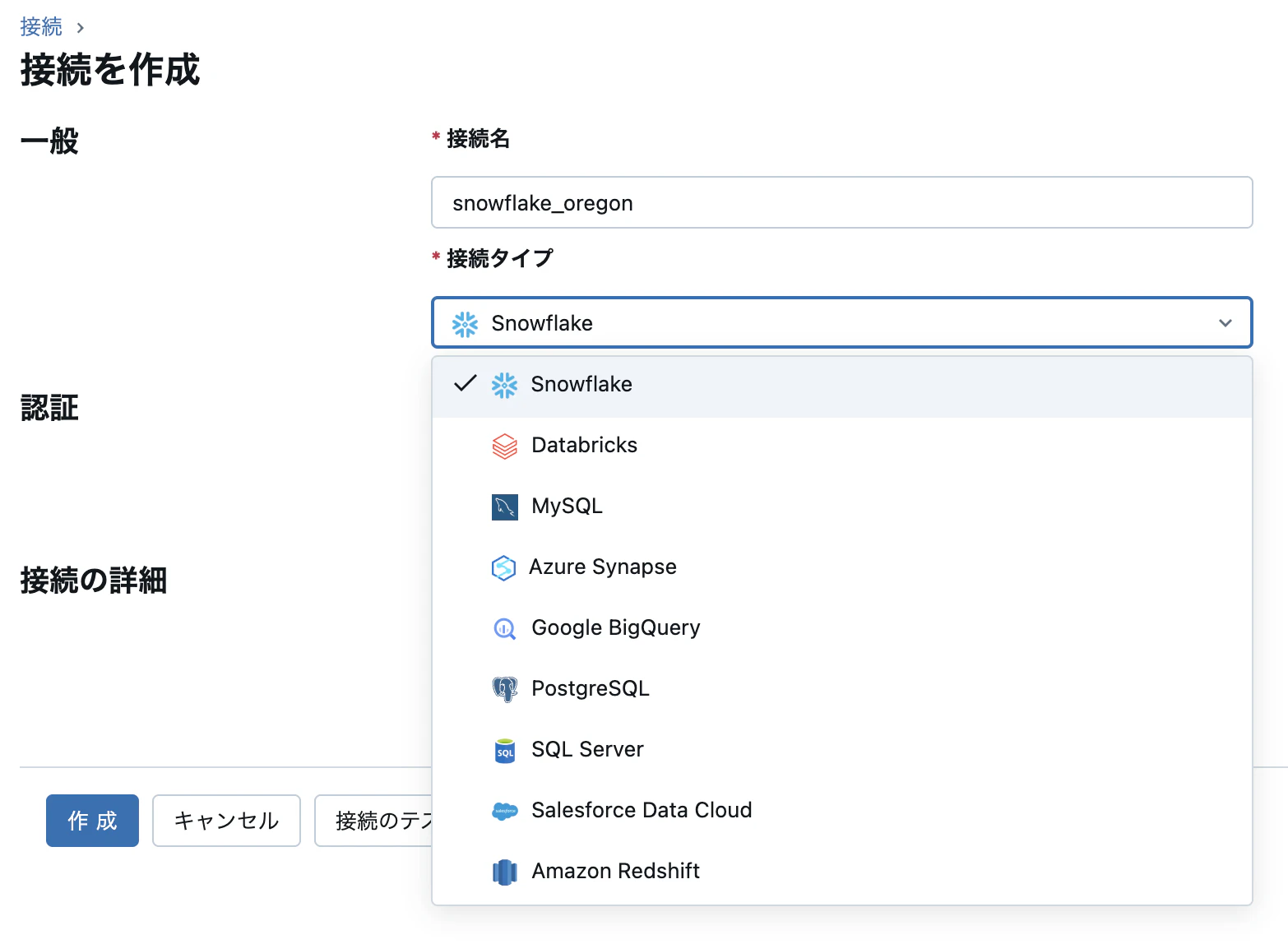Click the 接続の詳細 section heading
Image resolution: width=1288 pixels, height=944 pixels.
coord(94,581)
